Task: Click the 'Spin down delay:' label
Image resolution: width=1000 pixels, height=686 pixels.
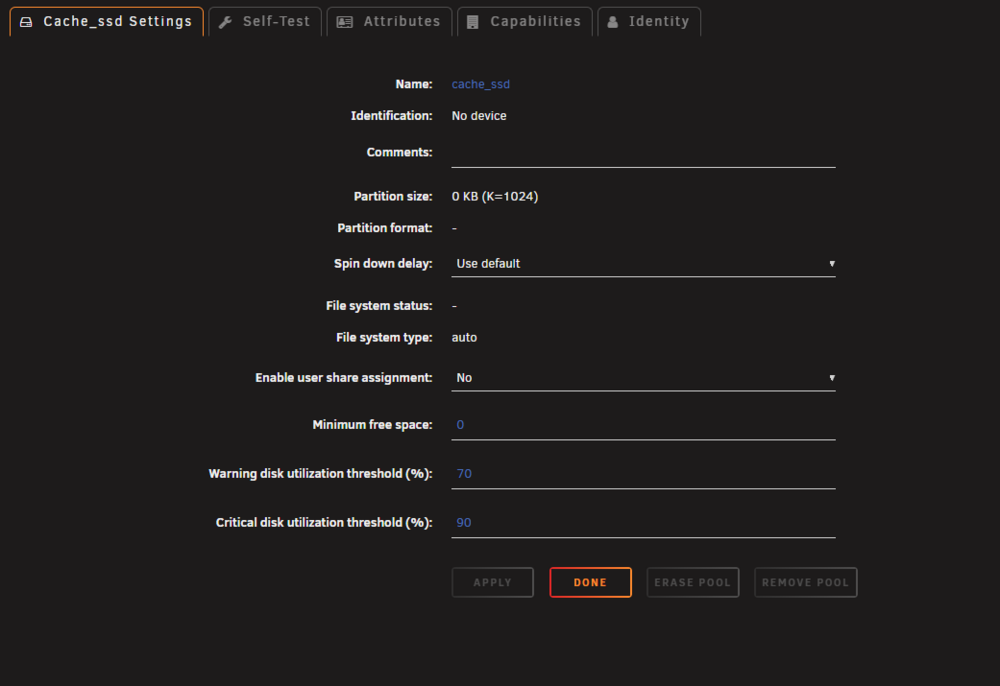Action: click(x=383, y=264)
